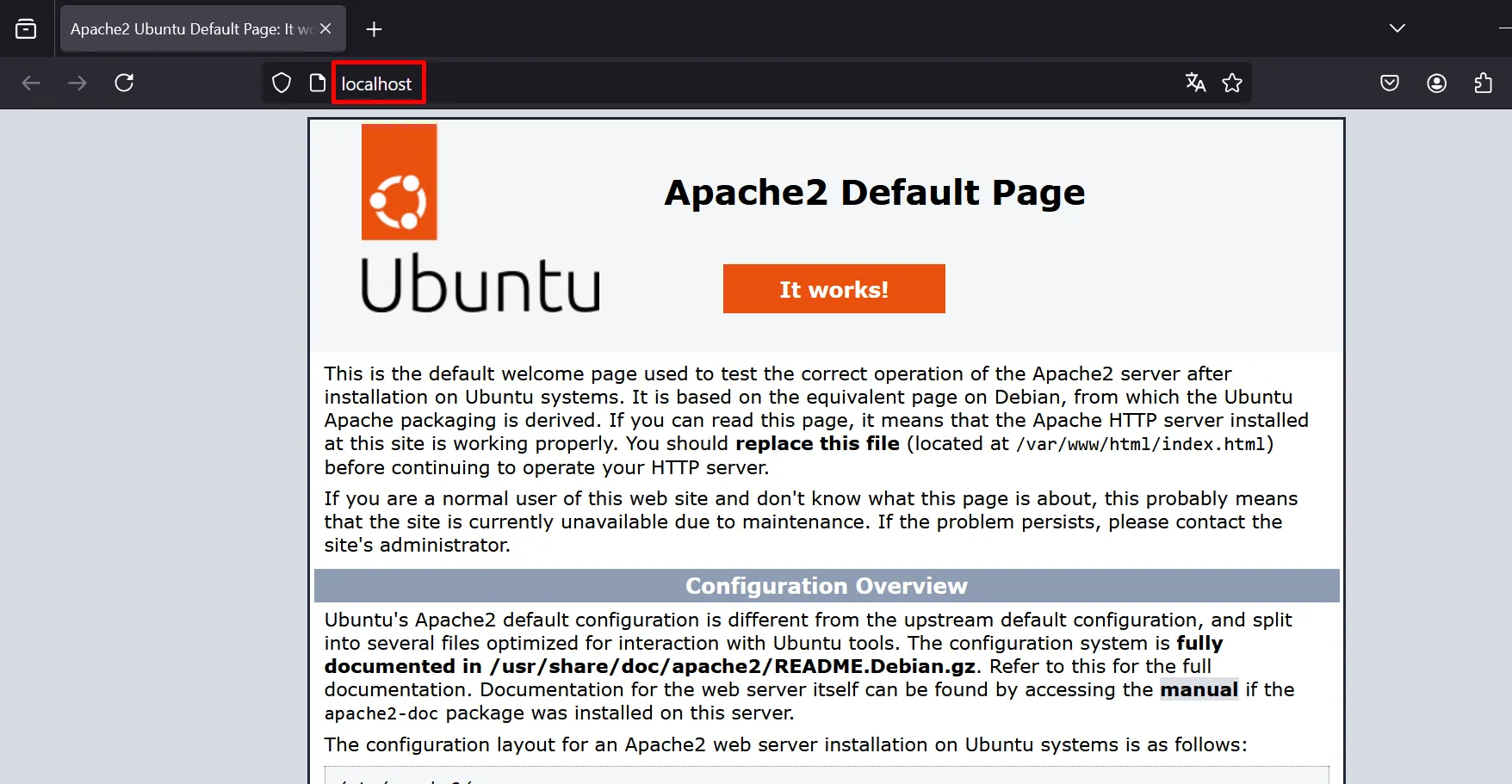Click the manual link in configuration text

pos(1199,689)
